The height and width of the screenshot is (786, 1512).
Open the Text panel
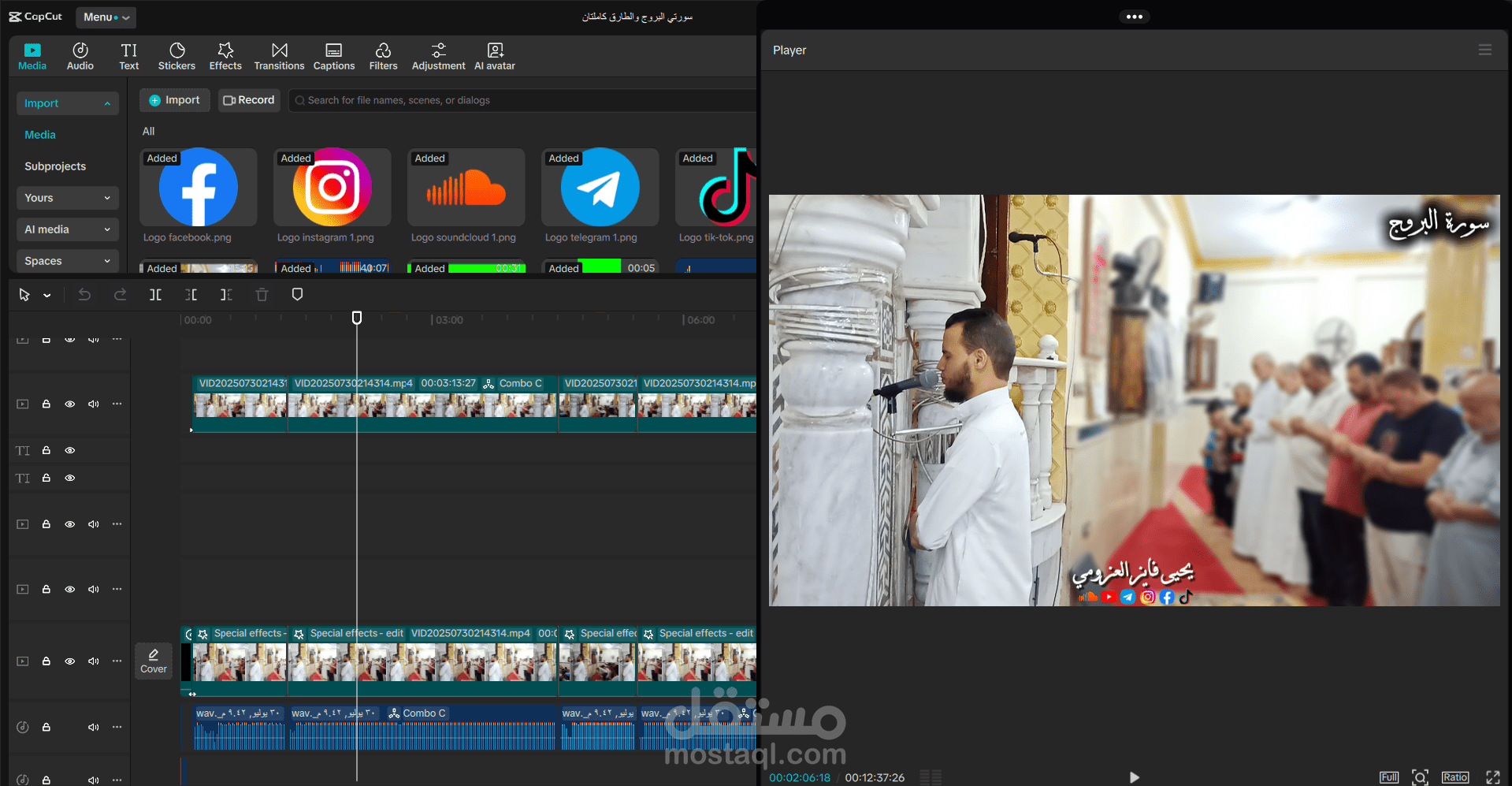129,56
